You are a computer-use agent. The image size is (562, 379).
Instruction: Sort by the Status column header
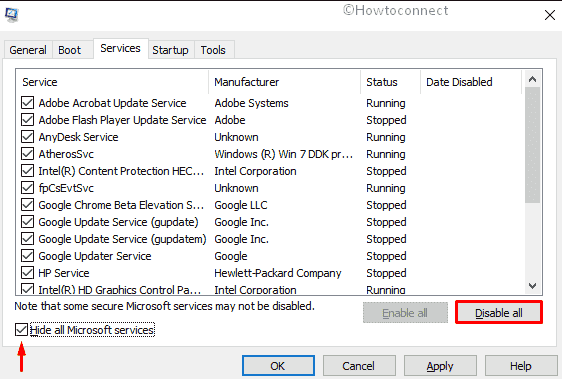[390, 82]
